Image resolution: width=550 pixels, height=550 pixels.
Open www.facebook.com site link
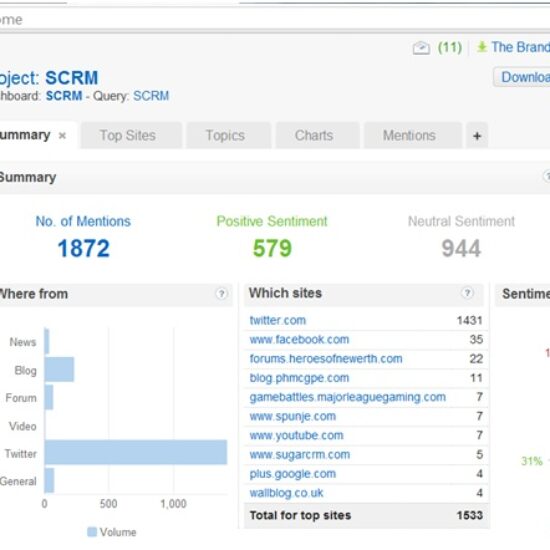click(x=299, y=340)
